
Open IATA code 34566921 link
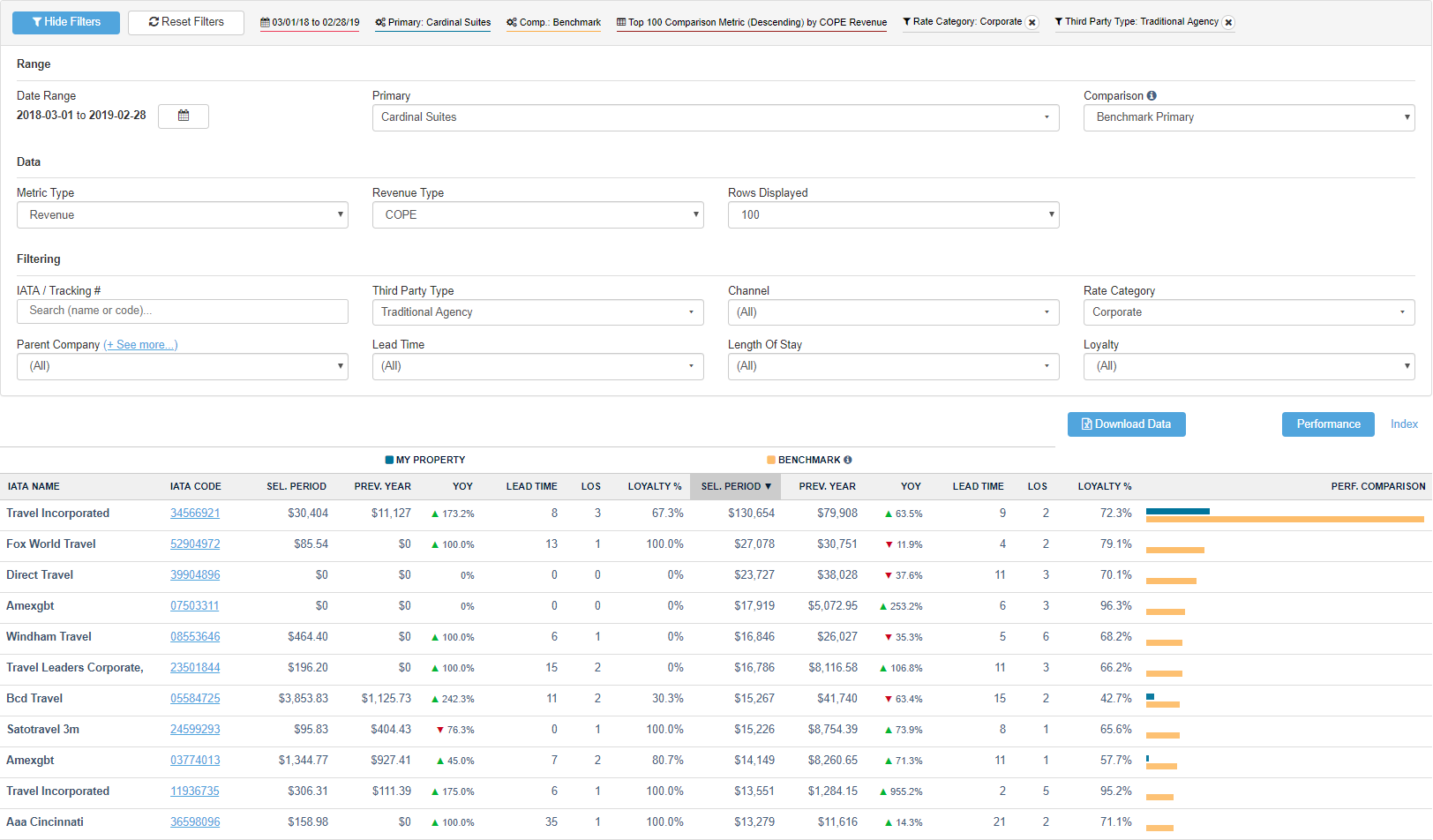click(x=195, y=514)
